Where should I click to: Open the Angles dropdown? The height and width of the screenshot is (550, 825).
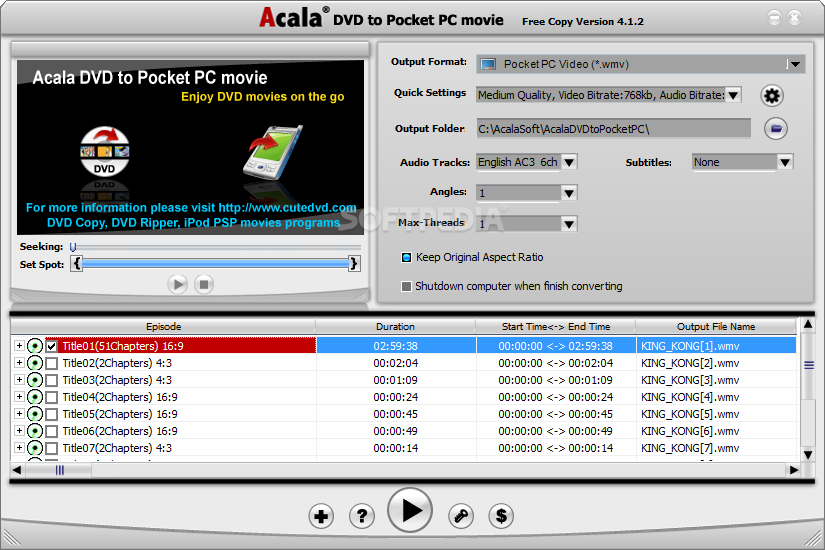569,193
